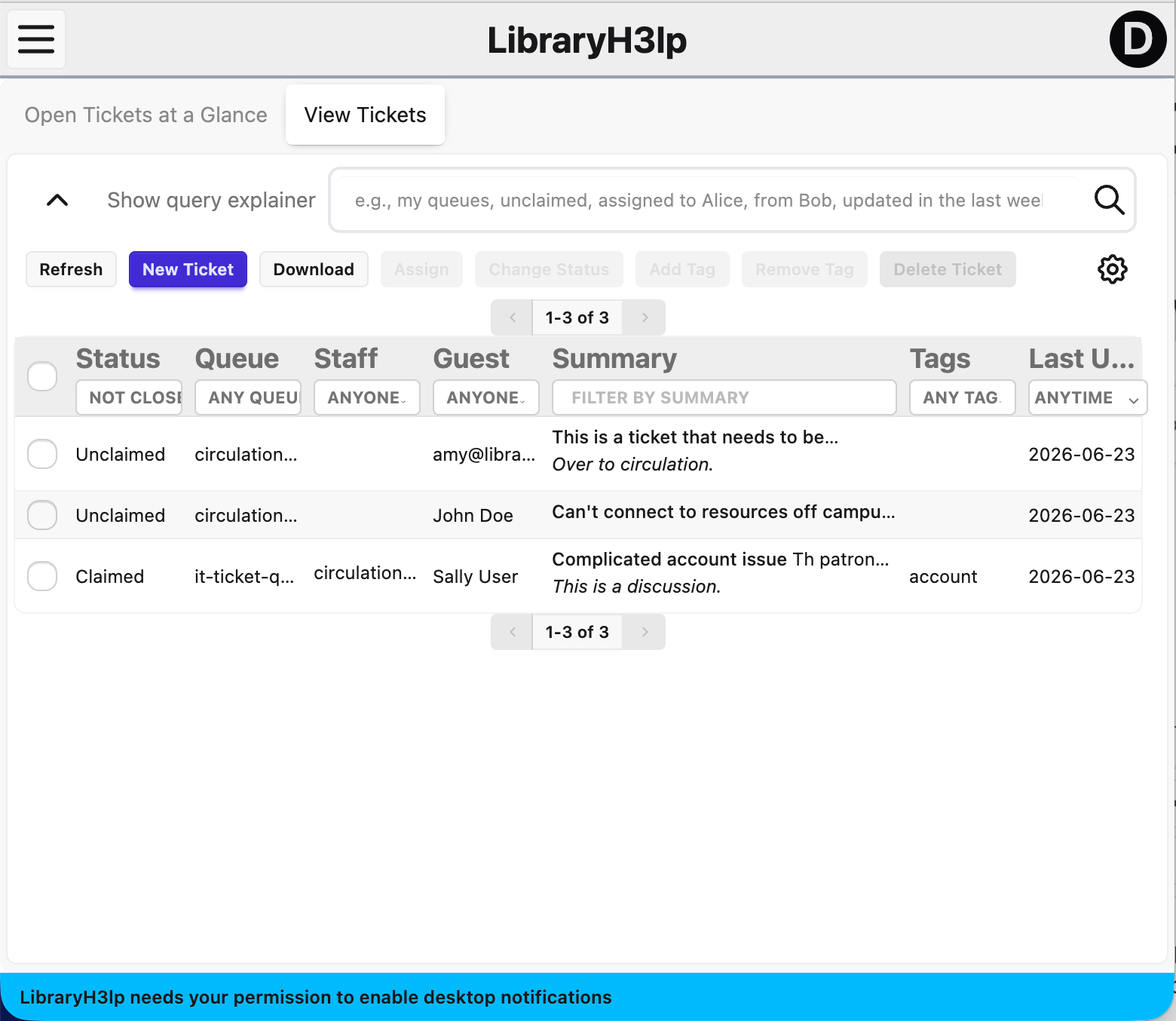Click the 'Claimed' status cell
The image size is (1176, 1021).
[110, 576]
